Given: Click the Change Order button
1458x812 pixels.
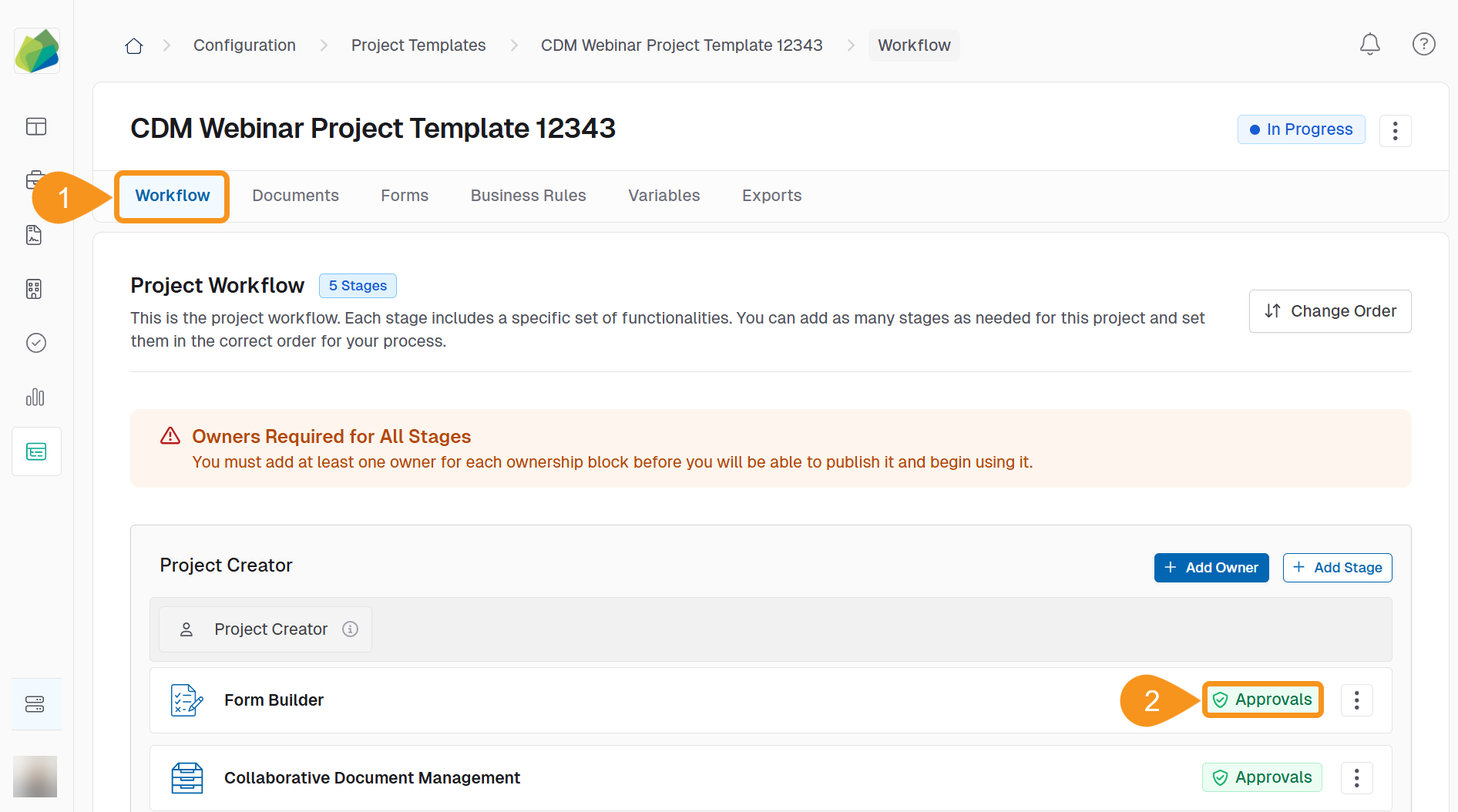Looking at the screenshot, I should (1330, 310).
